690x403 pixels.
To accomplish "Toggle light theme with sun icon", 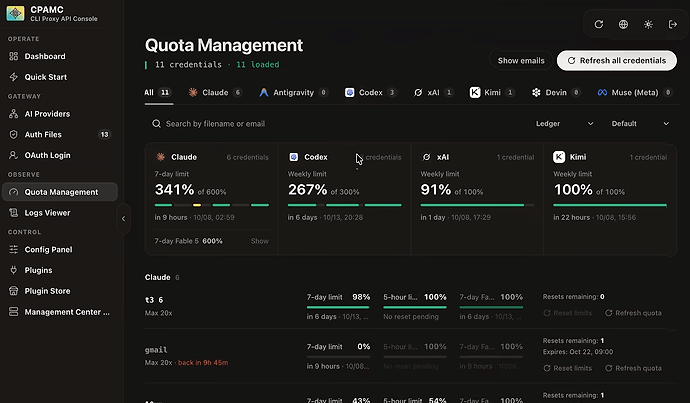I will 648,24.
